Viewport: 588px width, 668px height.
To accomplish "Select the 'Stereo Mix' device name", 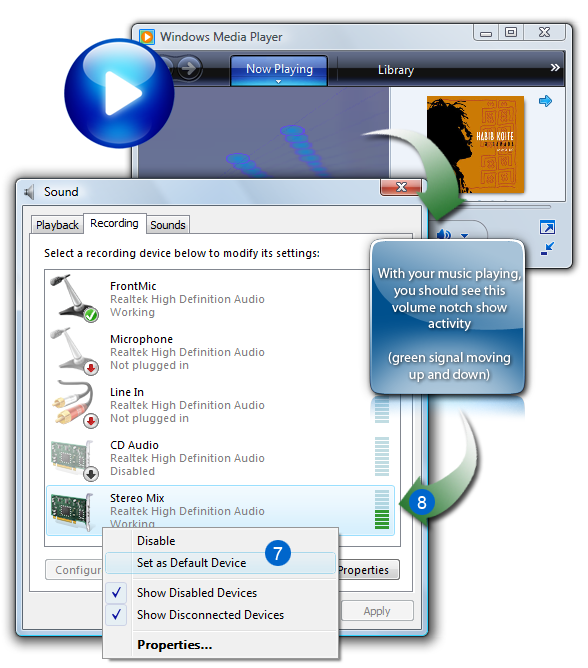I will 137,498.
